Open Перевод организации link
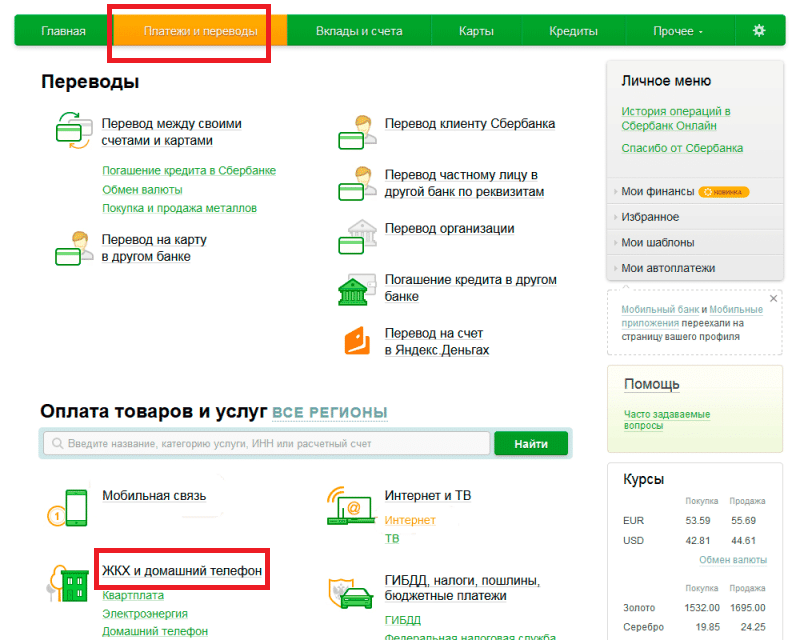 (x=449, y=228)
